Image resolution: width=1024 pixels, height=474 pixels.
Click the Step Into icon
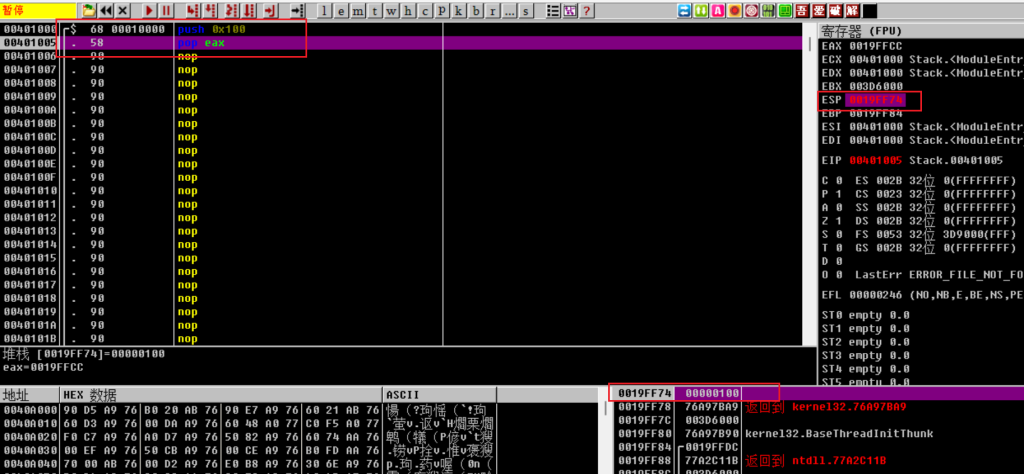click(191, 9)
